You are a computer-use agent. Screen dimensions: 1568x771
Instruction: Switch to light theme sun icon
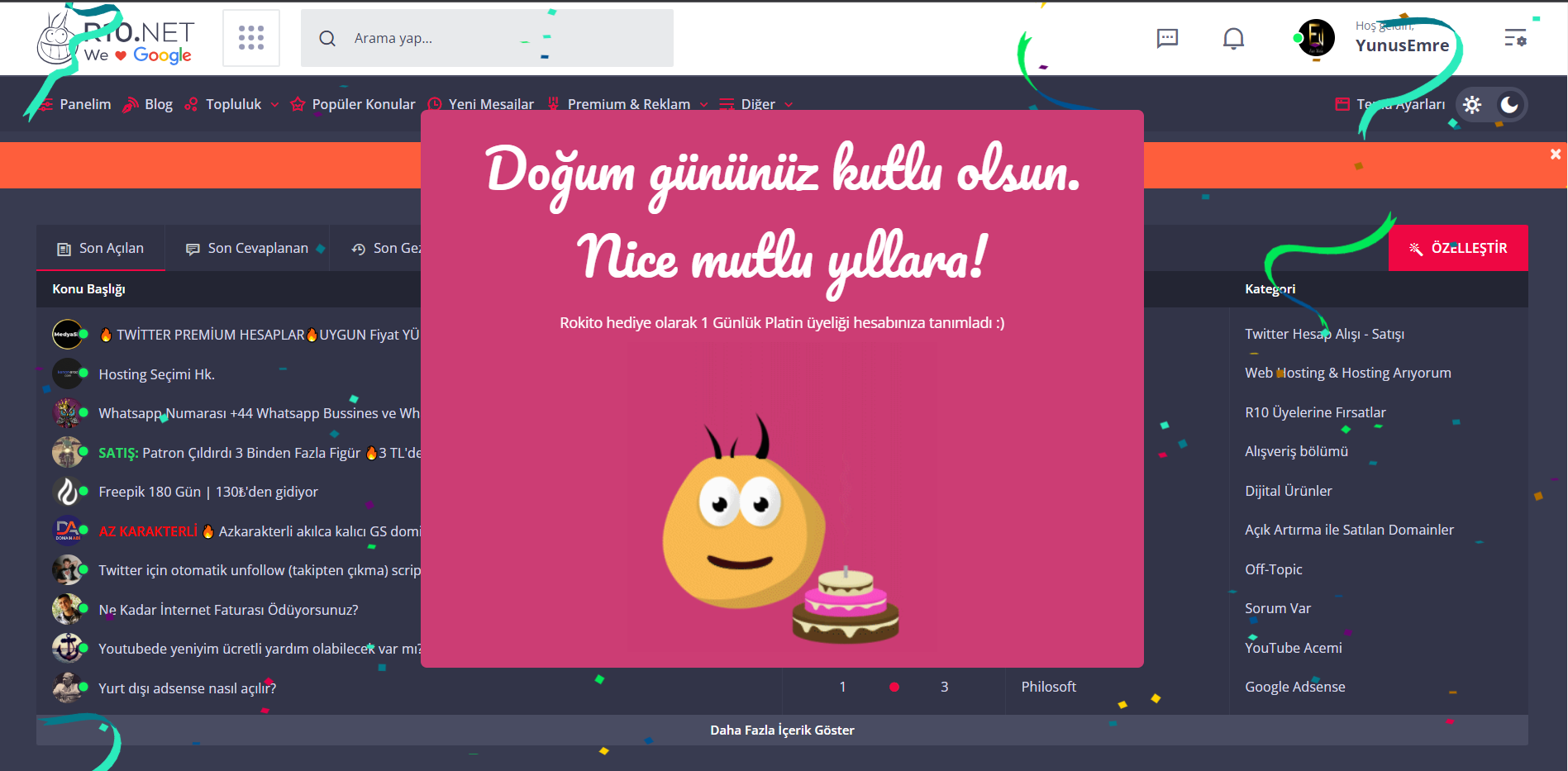1472,105
